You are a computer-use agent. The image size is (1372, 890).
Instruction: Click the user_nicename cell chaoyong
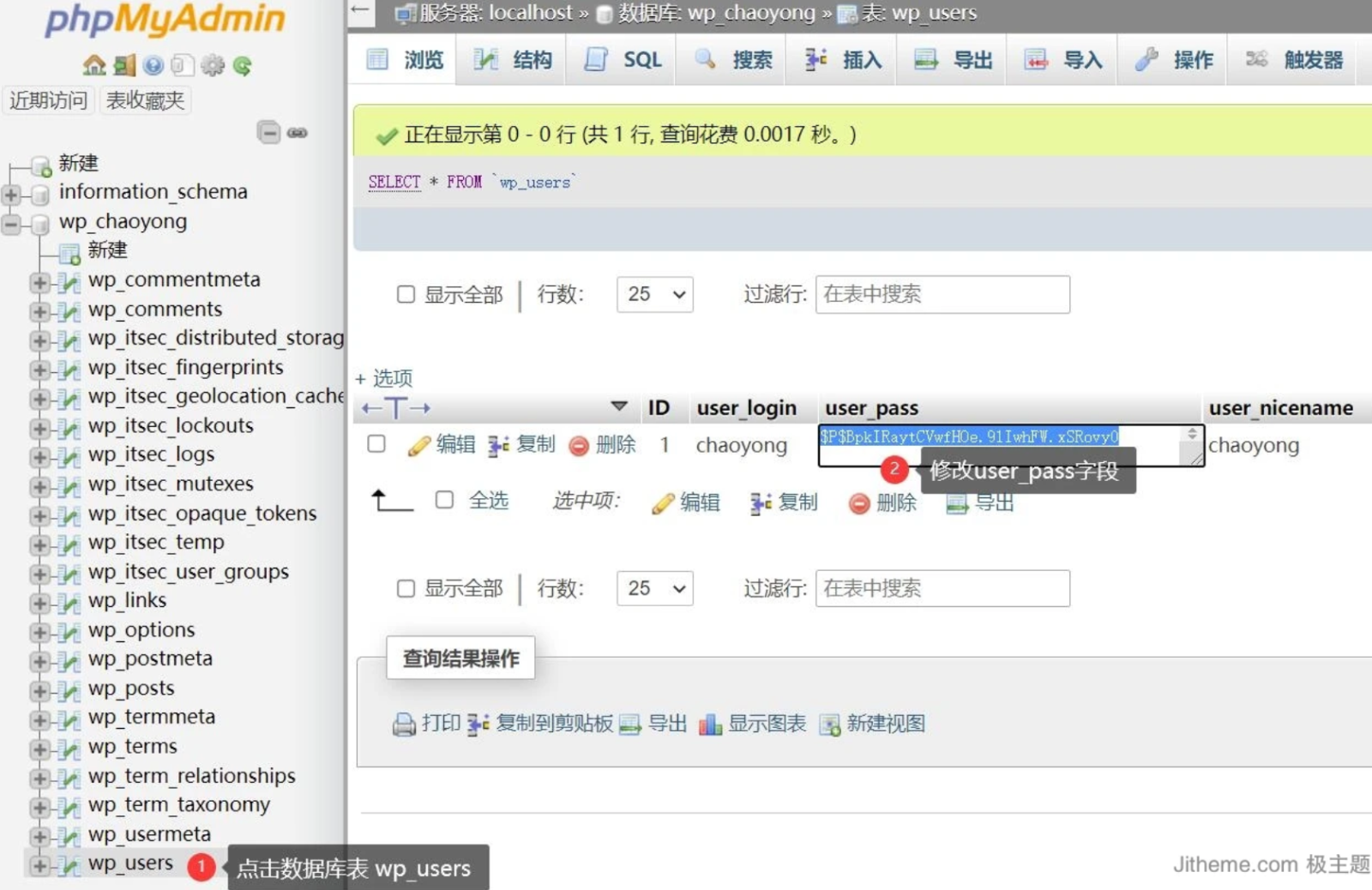coord(1254,445)
